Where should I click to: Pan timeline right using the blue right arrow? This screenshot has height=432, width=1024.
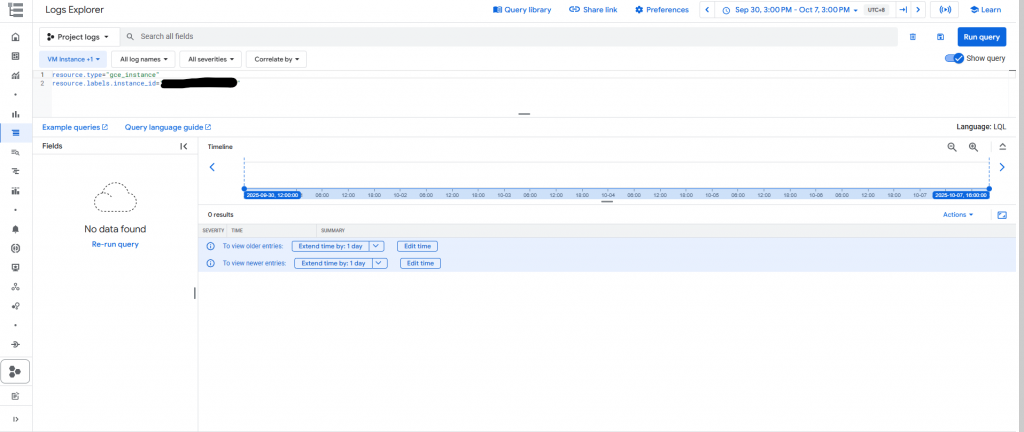coord(1002,168)
